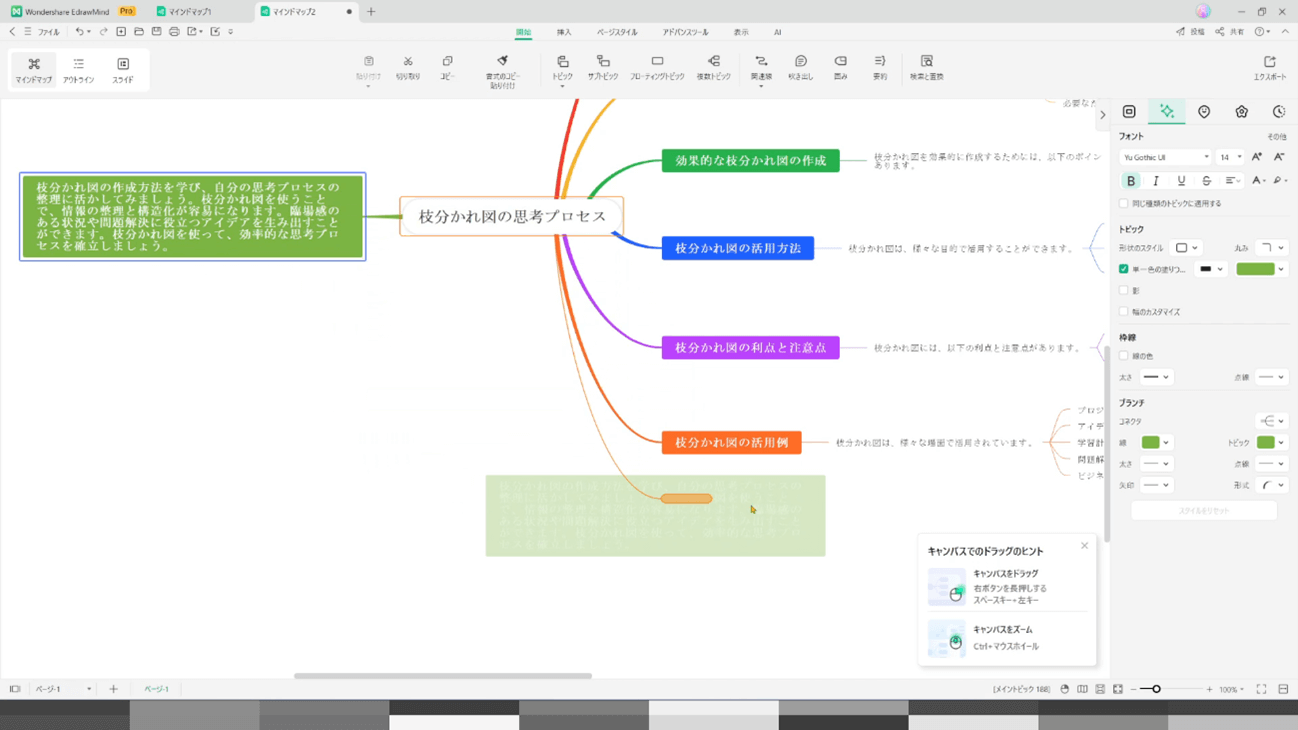Add a new page with plus button
1298x730 pixels.
coord(113,689)
